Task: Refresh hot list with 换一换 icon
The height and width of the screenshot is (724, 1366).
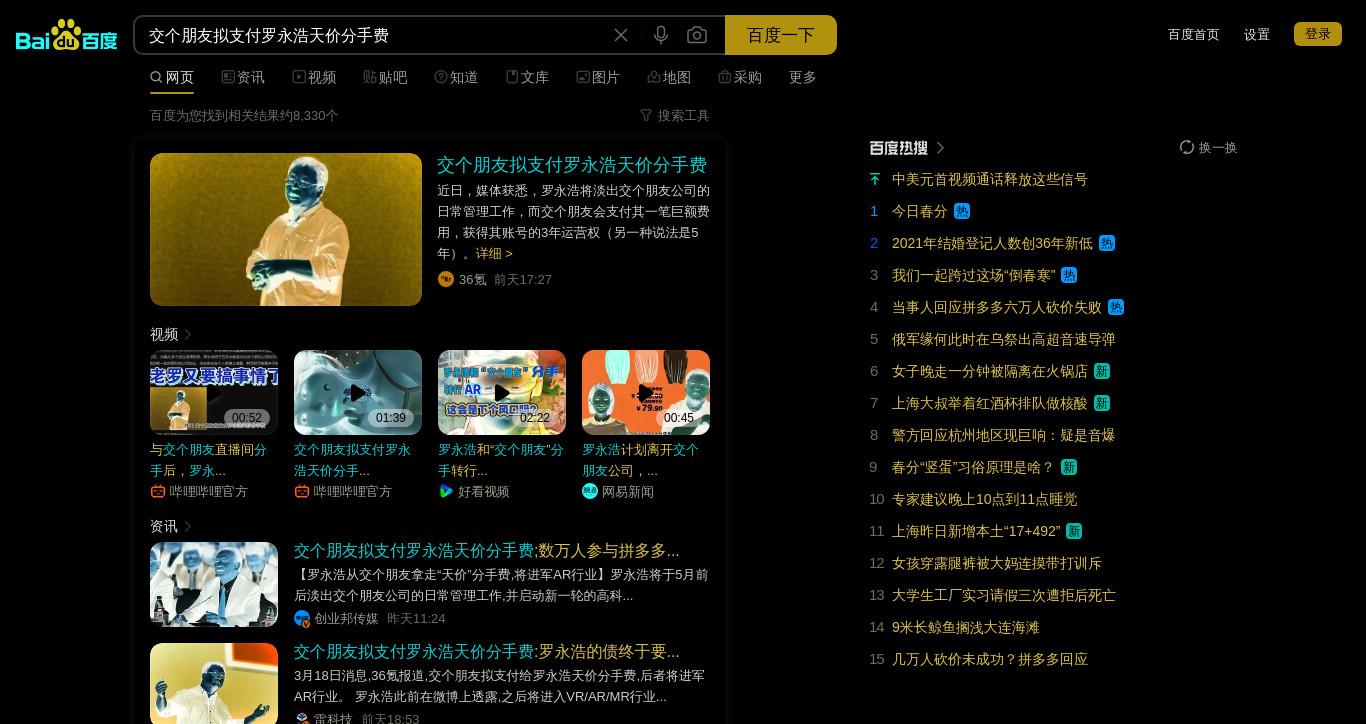Action: pyautogui.click(x=1187, y=147)
